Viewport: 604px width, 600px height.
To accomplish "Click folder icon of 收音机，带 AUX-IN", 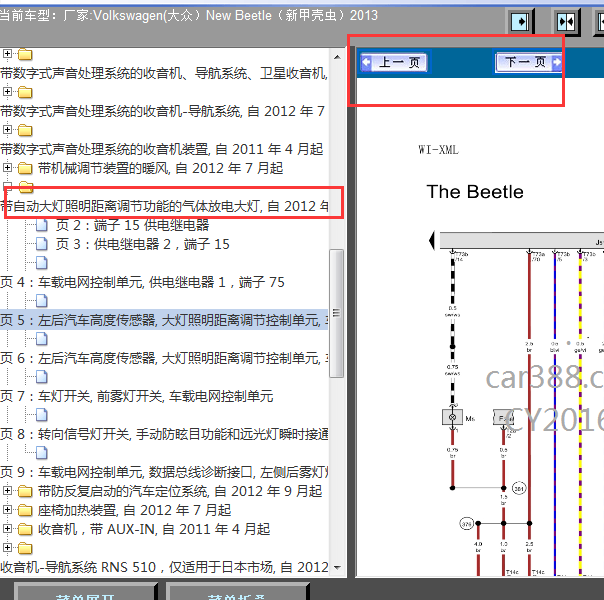I will 25,530.
